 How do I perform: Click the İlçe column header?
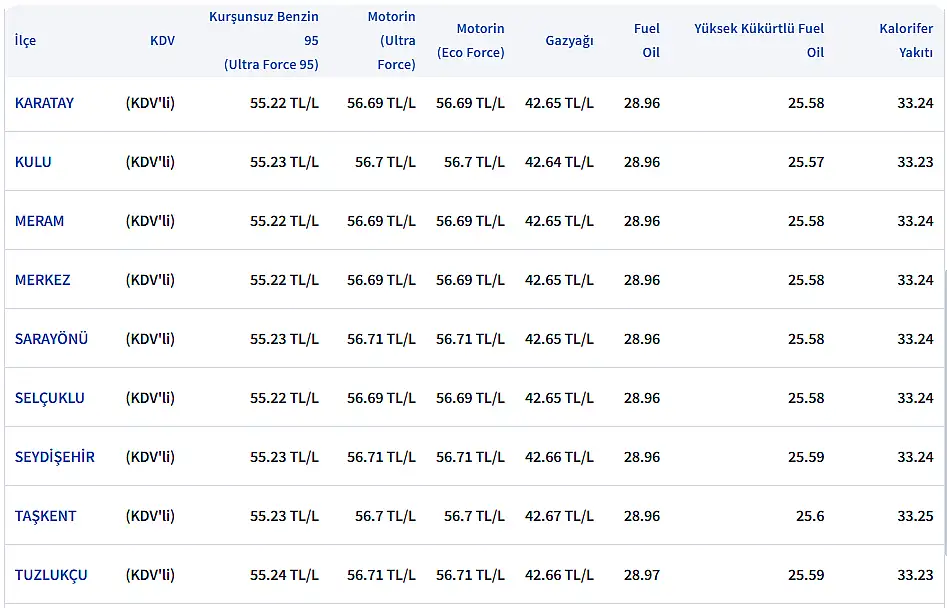click(25, 41)
